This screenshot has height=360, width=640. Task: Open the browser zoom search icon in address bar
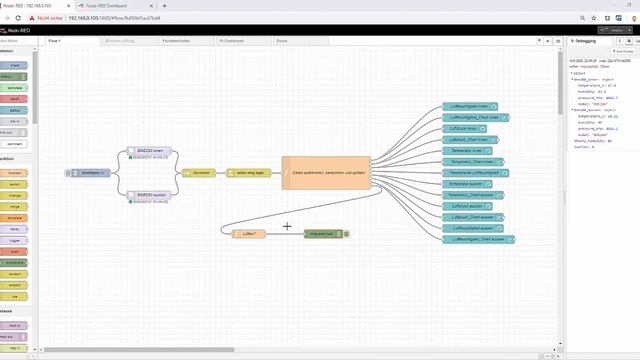tap(582, 18)
